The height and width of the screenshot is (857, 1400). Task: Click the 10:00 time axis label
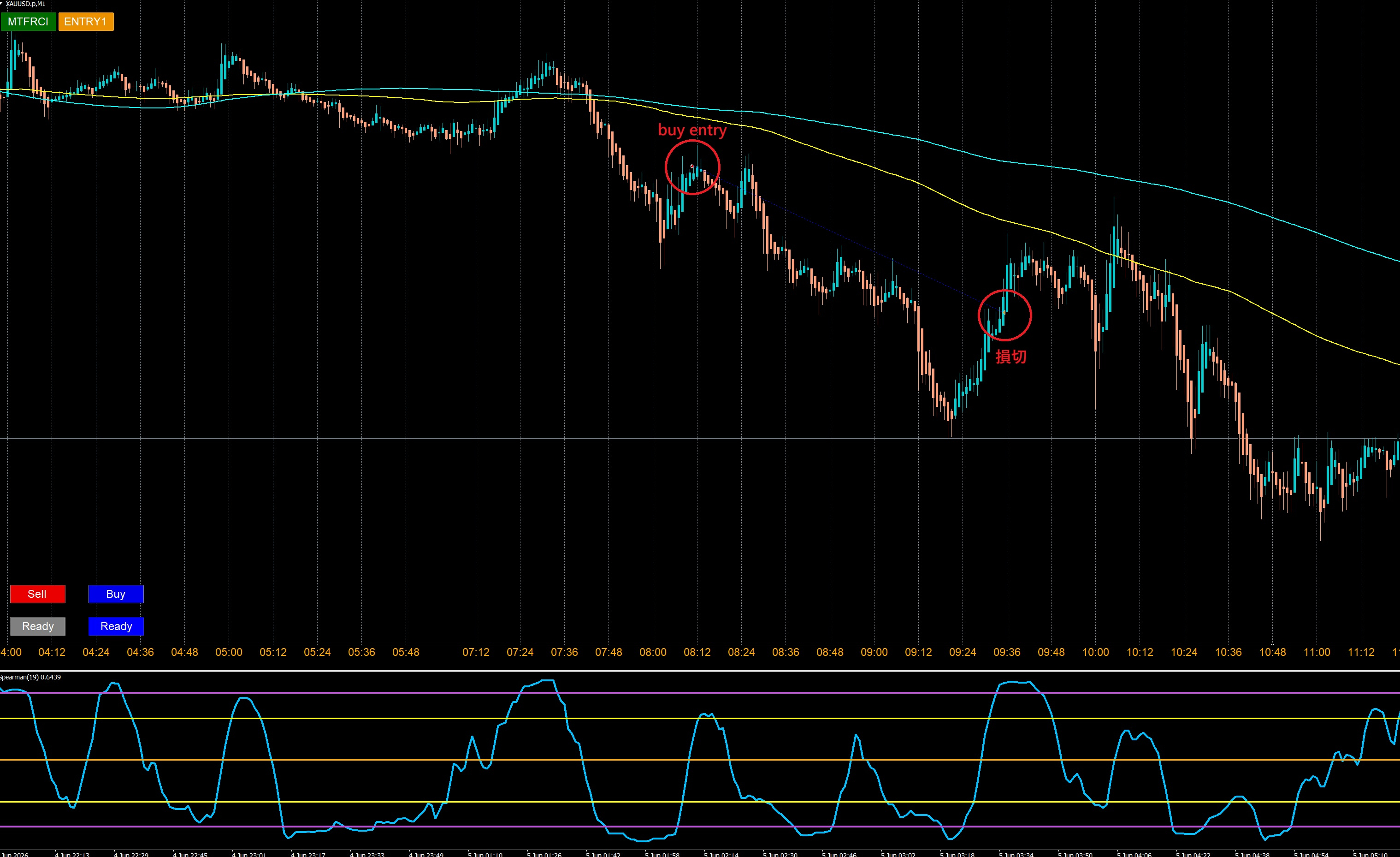point(1095,652)
